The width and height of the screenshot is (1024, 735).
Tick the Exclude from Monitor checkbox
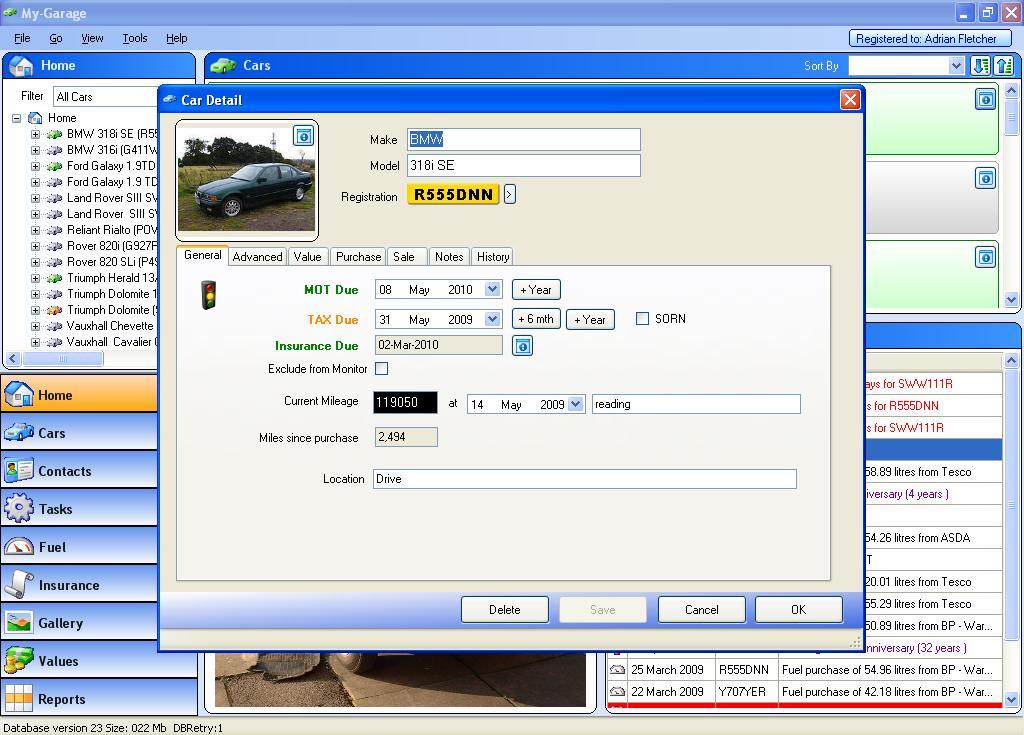(381, 369)
